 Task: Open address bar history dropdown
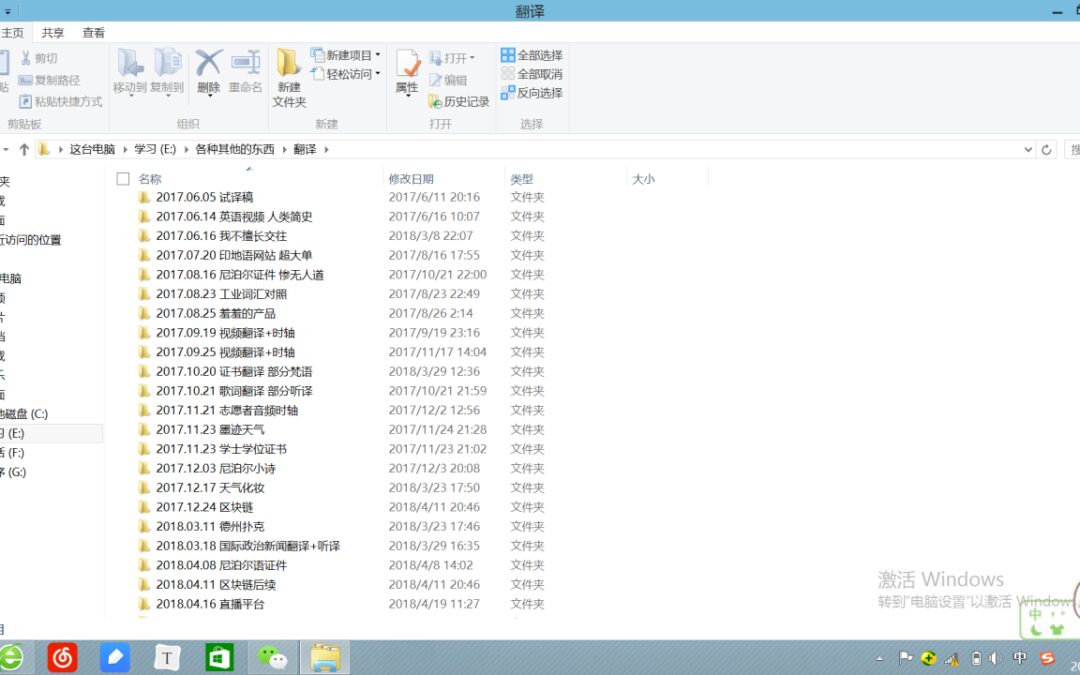pos(1028,149)
